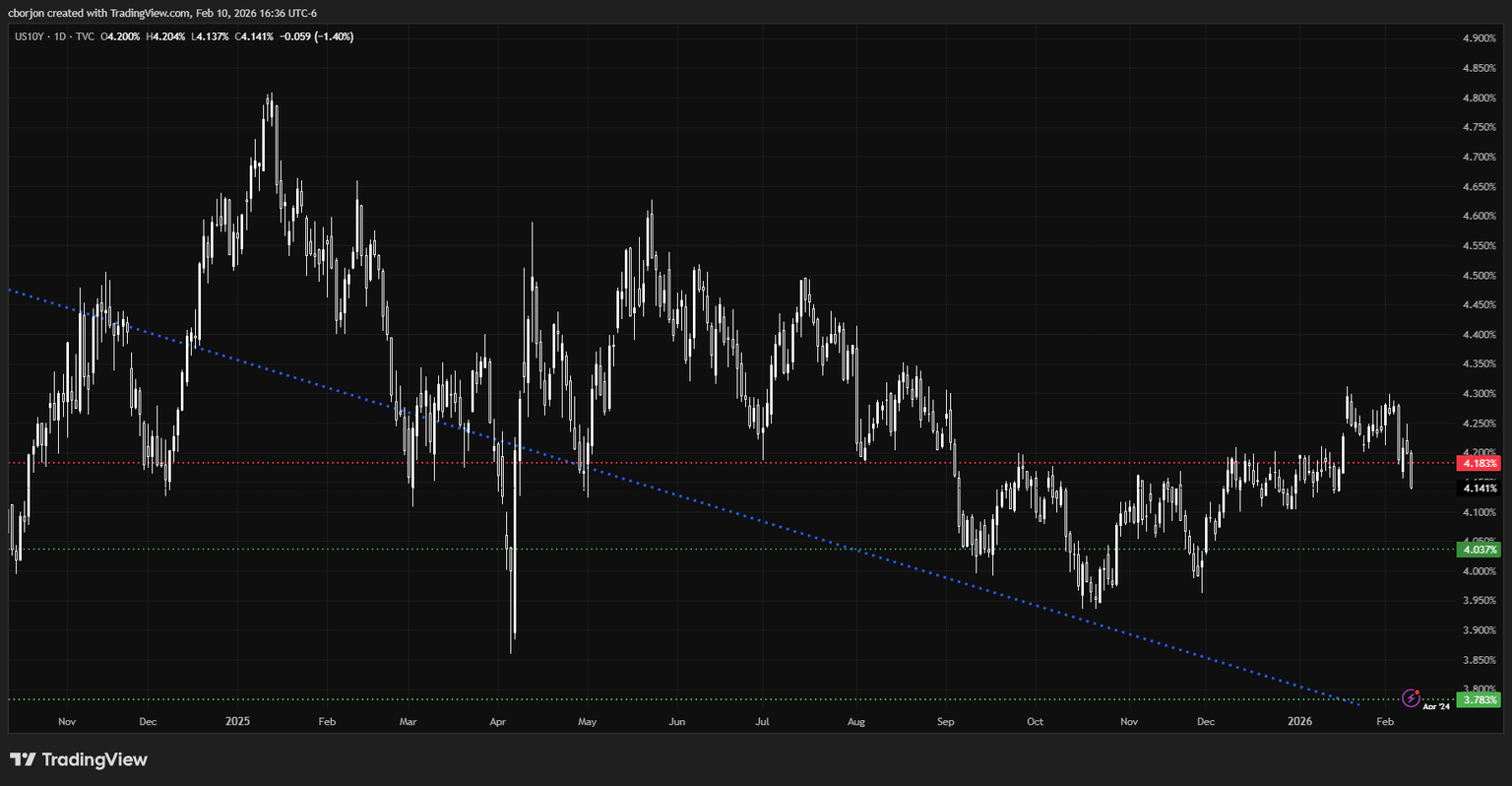
Task: Click the TradingView logo at bottom left
Action: click(x=79, y=759)
